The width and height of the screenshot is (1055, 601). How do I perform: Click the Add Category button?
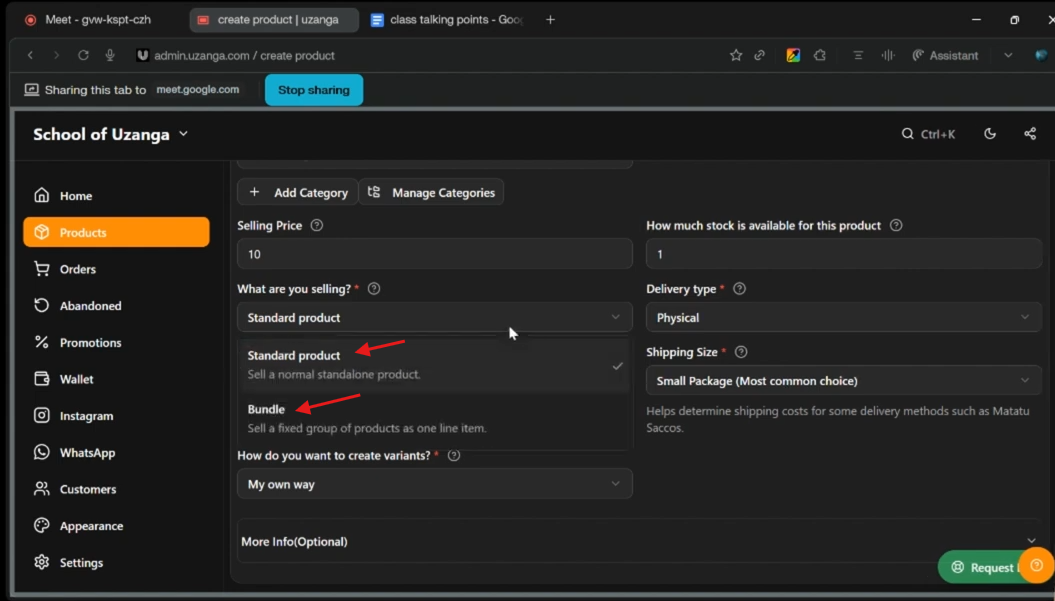(x=297, y=192)
